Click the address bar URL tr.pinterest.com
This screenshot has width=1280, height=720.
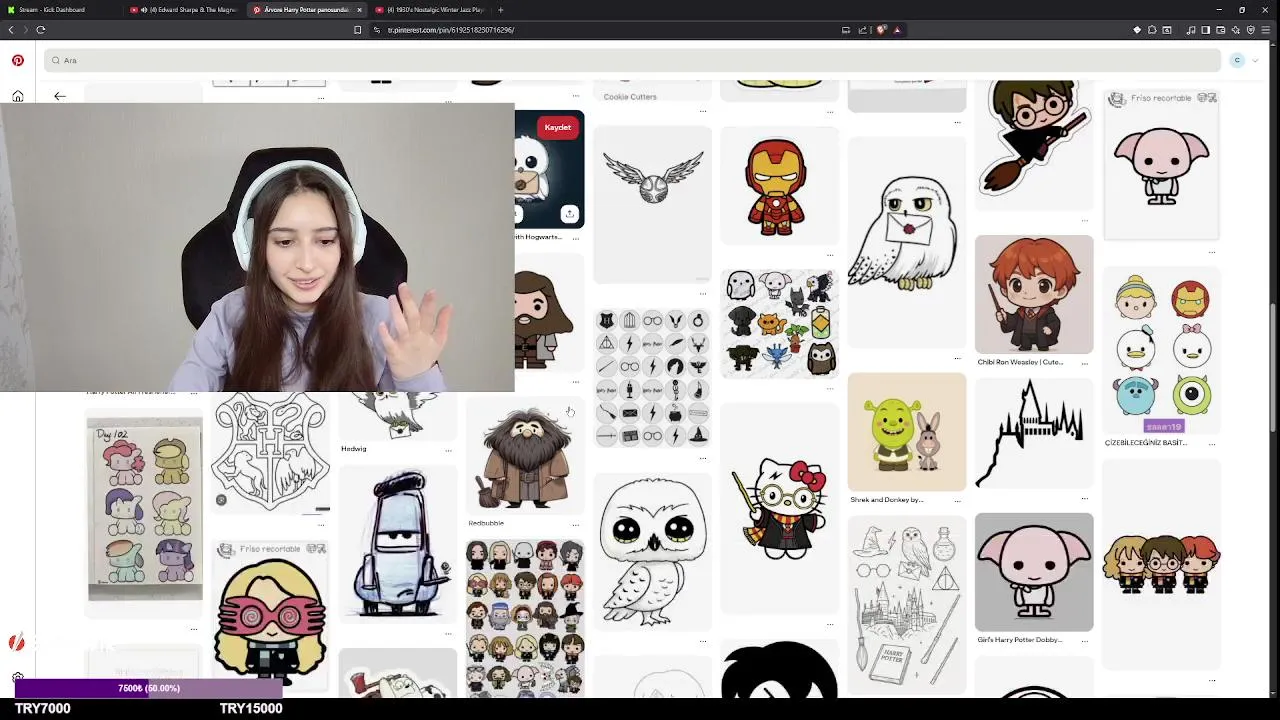(x=451, y=30)
